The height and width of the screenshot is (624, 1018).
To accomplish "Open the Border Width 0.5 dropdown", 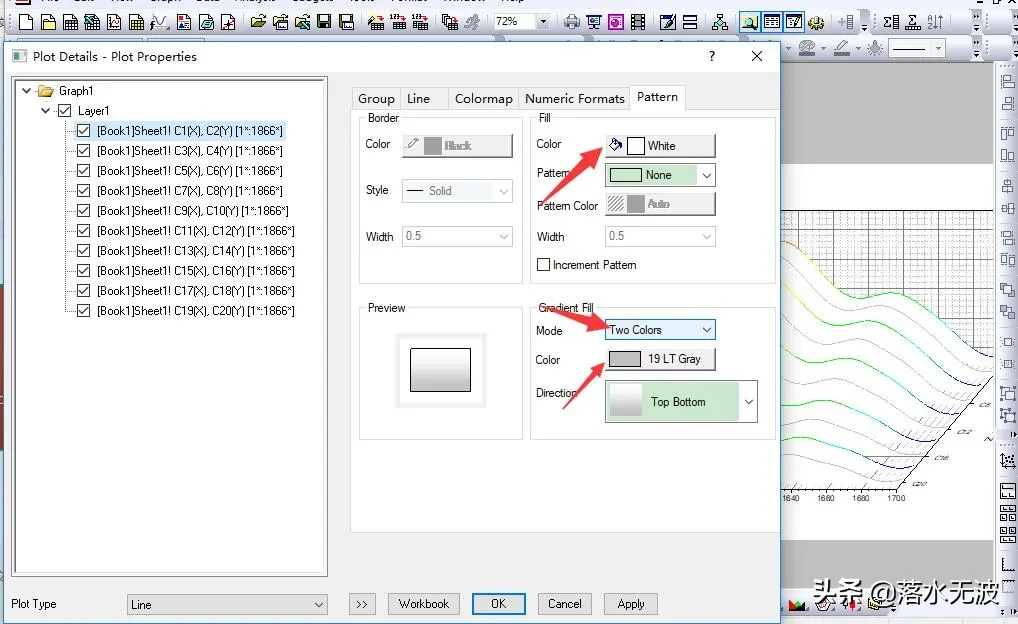I will [457, 236].
